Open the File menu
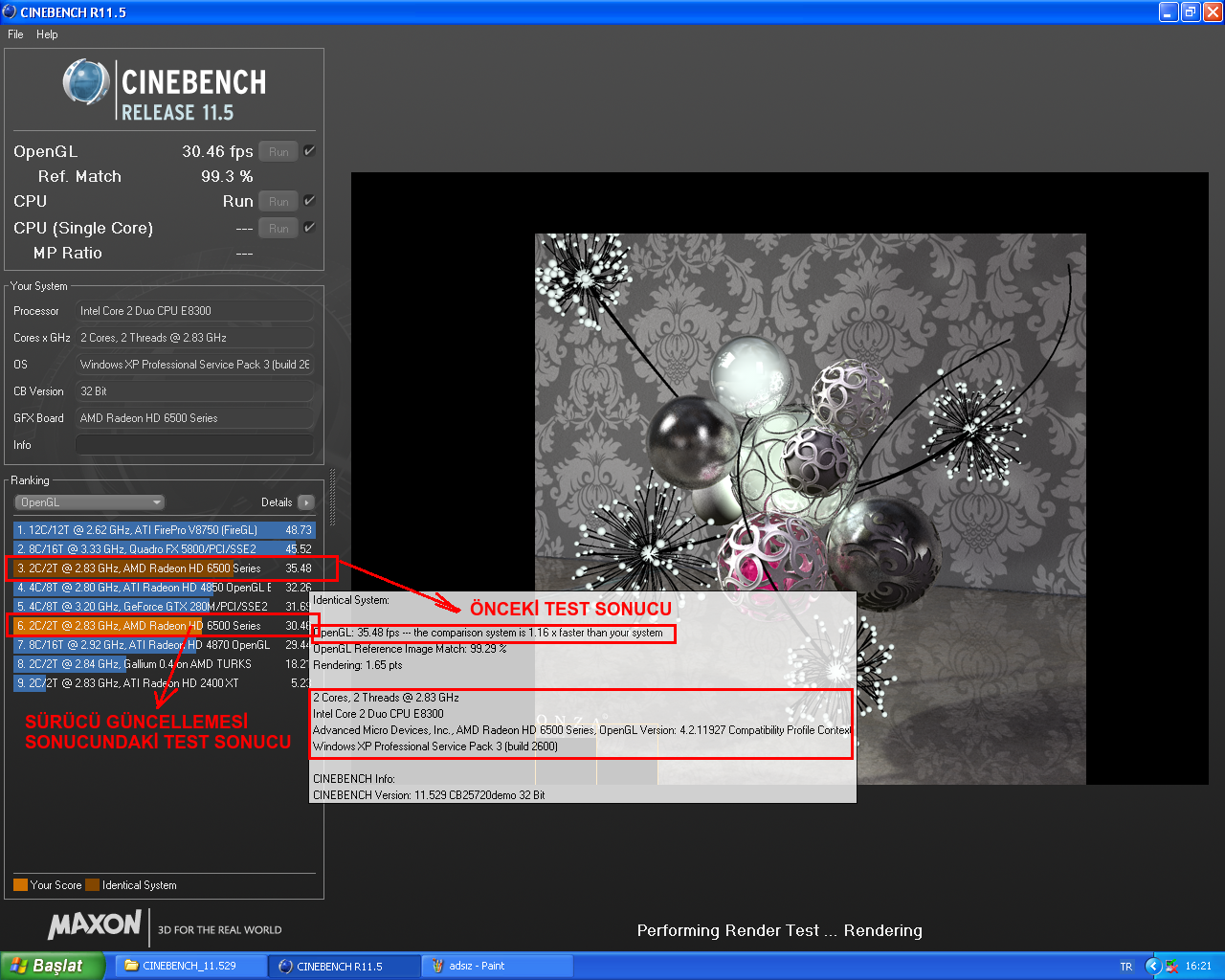 point(15,34)
